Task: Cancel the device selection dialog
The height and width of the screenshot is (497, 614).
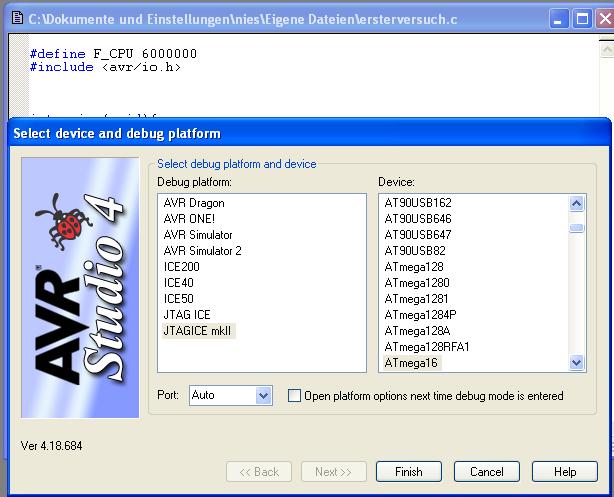Action: point(487,472)
